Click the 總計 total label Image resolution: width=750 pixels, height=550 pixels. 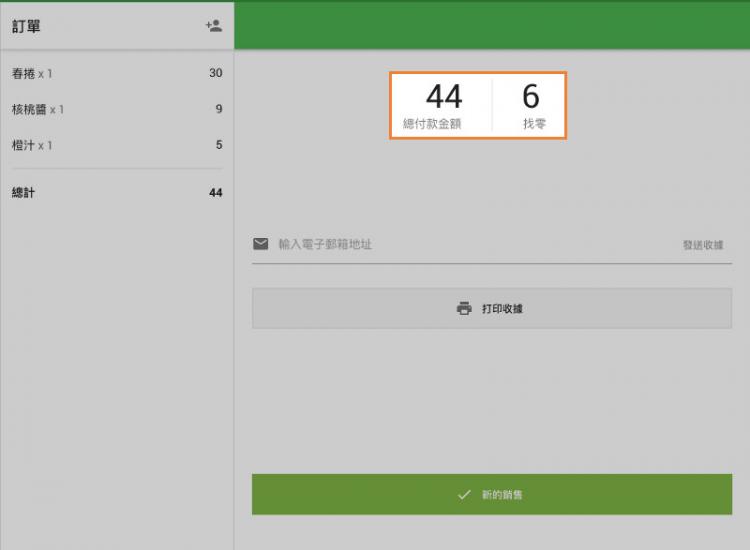pos(23,193)
